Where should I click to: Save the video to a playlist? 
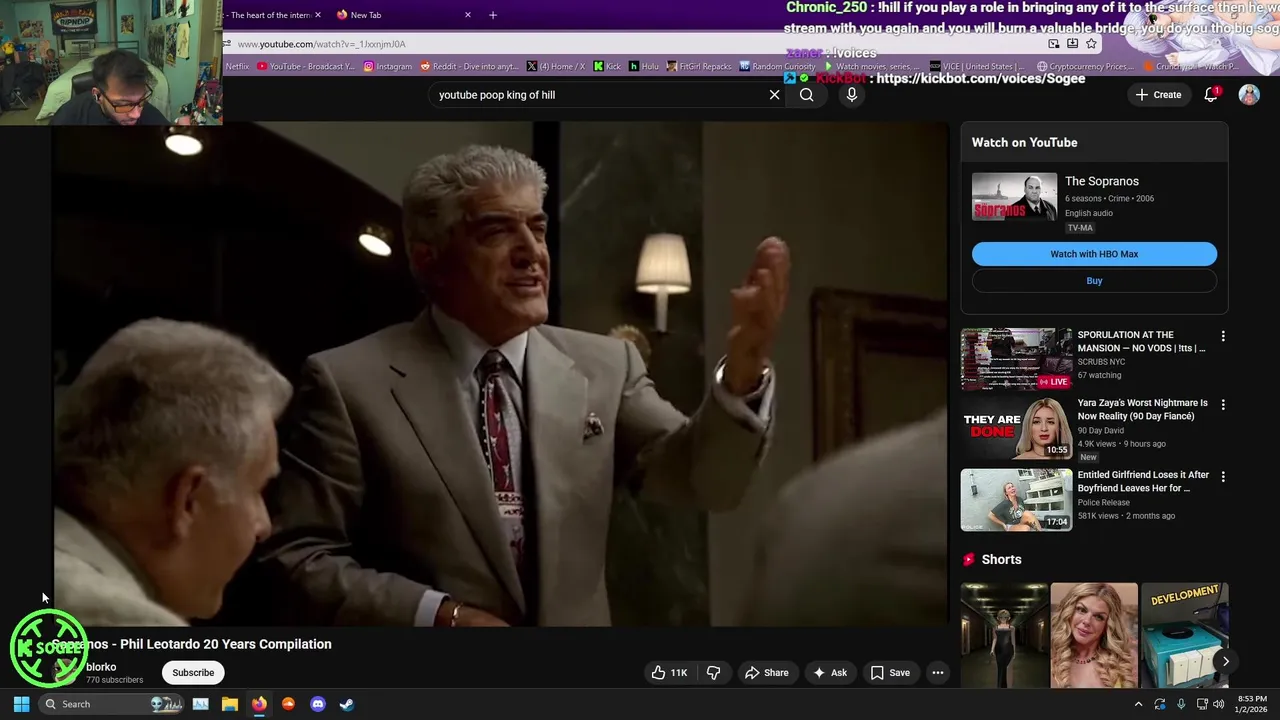click(890, 673)
